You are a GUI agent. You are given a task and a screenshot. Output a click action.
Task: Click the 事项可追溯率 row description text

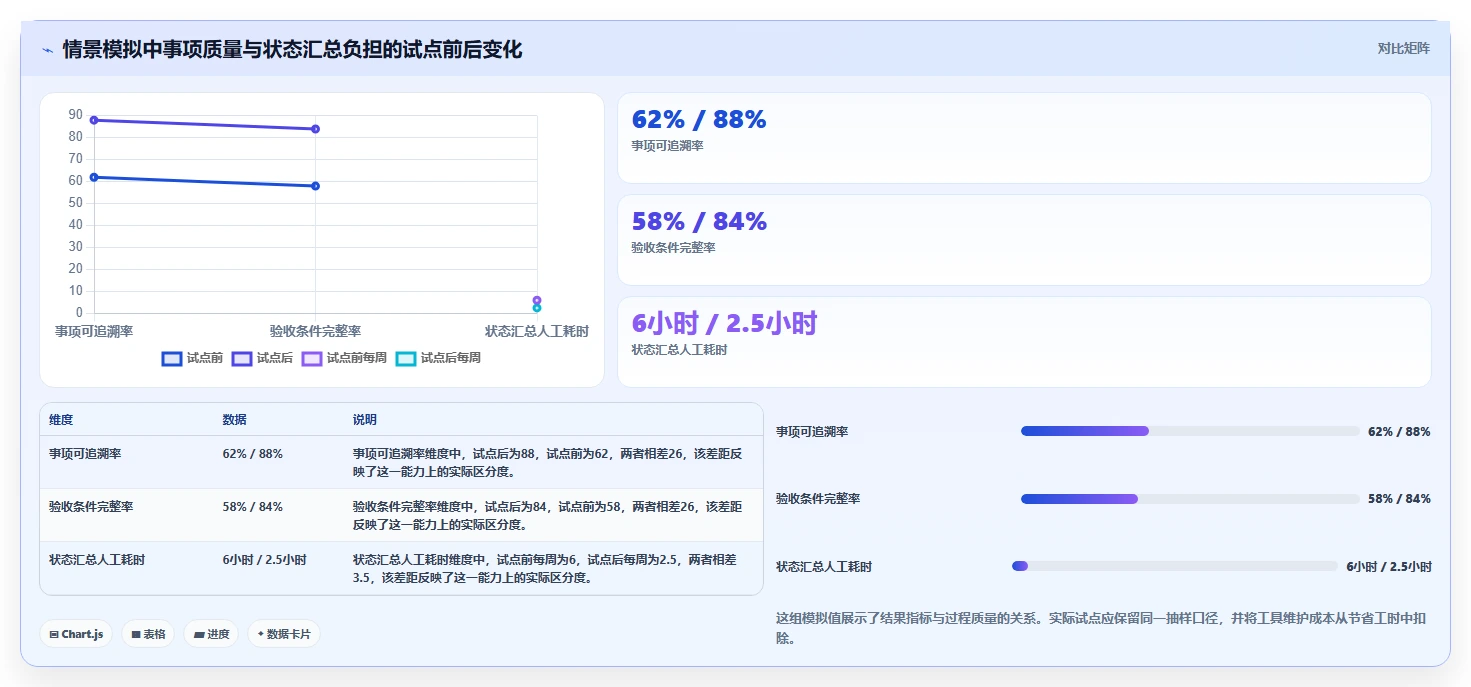[x=548, y=462]
